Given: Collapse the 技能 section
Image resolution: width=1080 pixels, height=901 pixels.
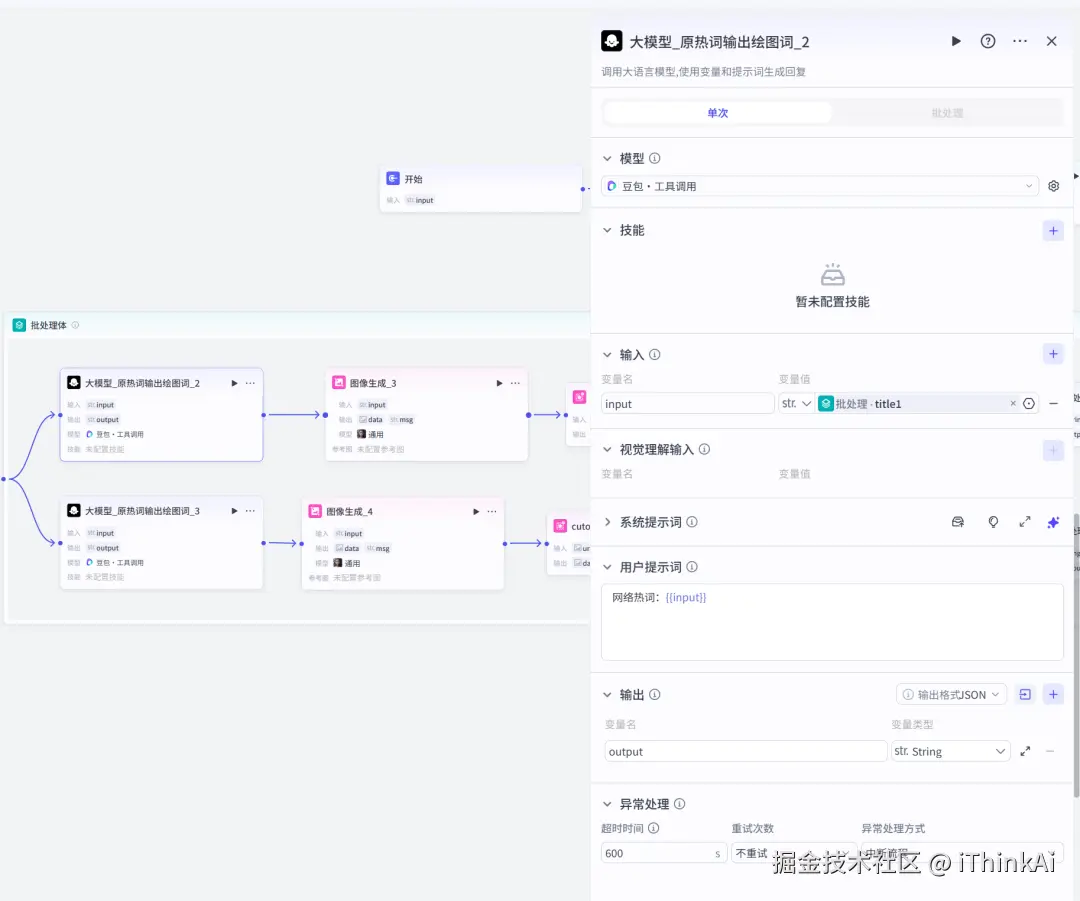Looking at the screenshot, I should (607, 230).
